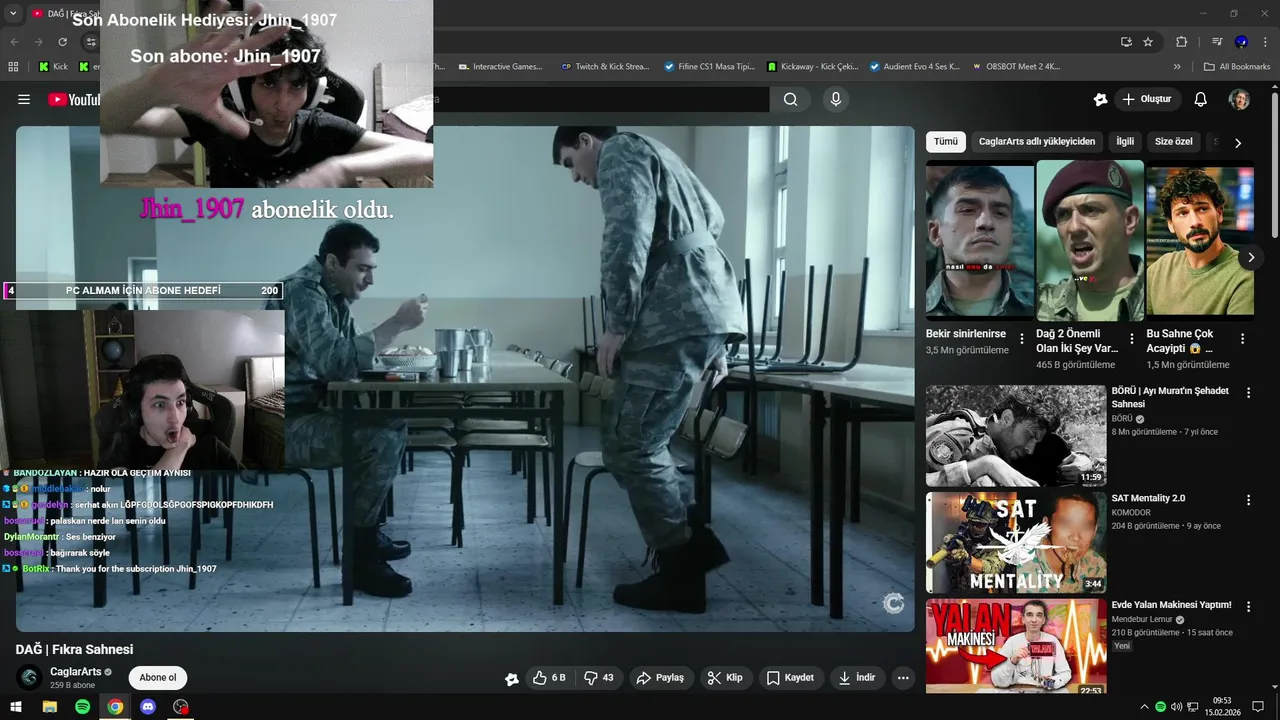Open the Chrome apps grid in bookmarks bar
Screen dimensions: 1280x720
click(13, 67)
